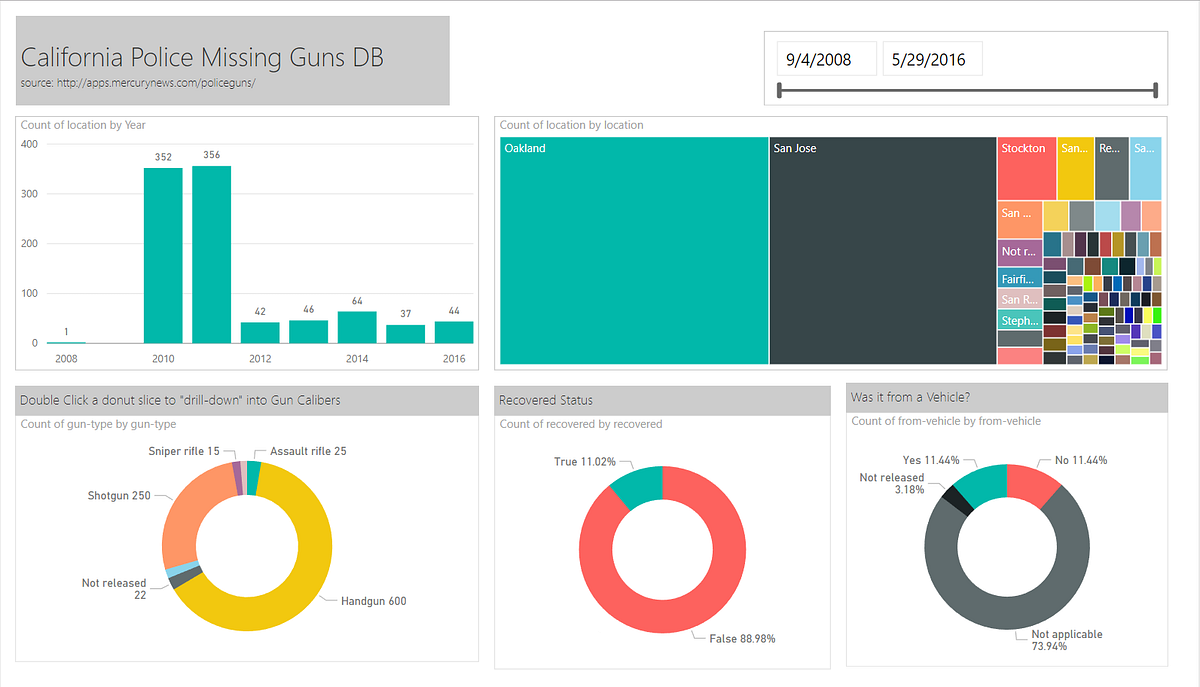The width and height of the screenshot is (1200, 687).
Task: Select the San Jose tile in the treemap
Action: click(x=880, y=250)
